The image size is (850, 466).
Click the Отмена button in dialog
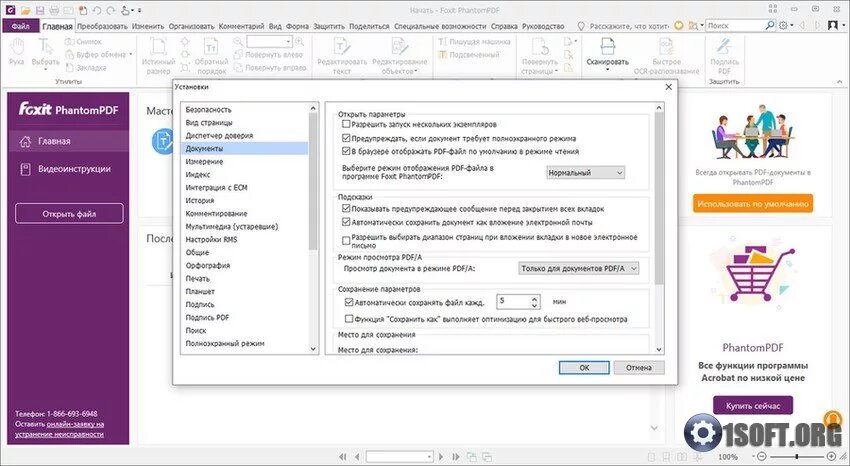pyautogui.click(x=639, y=367)
